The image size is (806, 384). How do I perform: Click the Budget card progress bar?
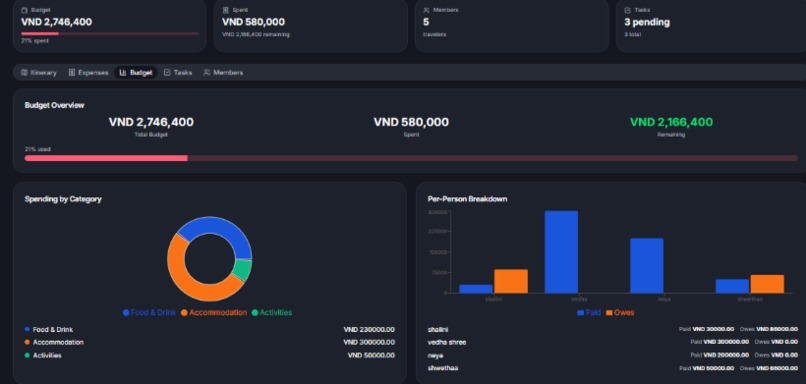click(x=109, y=33)
